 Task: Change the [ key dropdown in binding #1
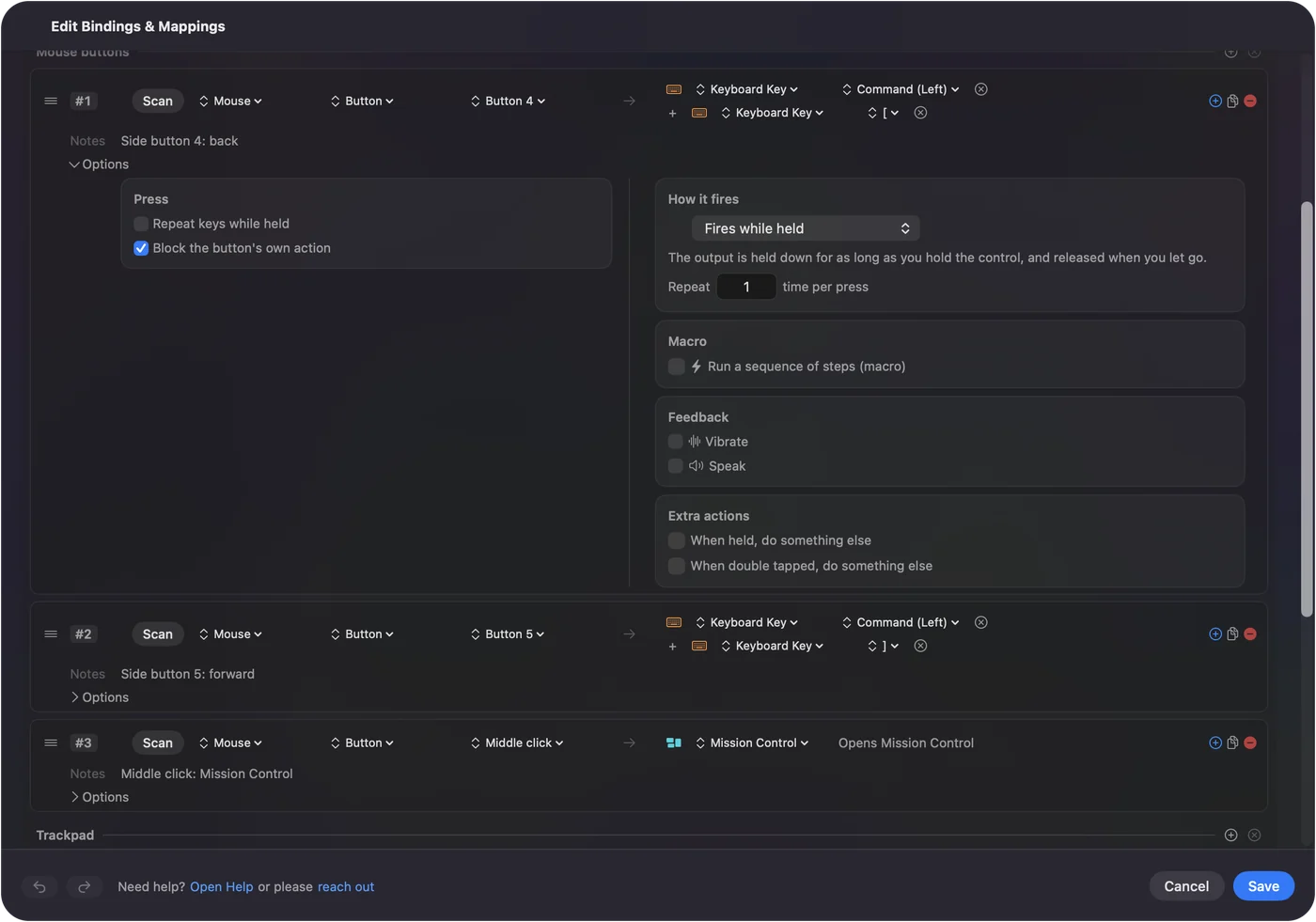884,113
